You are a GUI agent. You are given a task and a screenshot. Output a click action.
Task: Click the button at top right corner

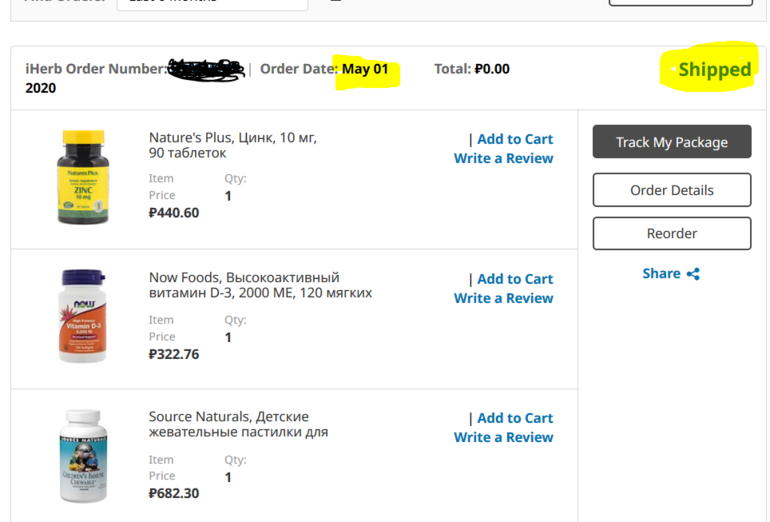point(680,3)
